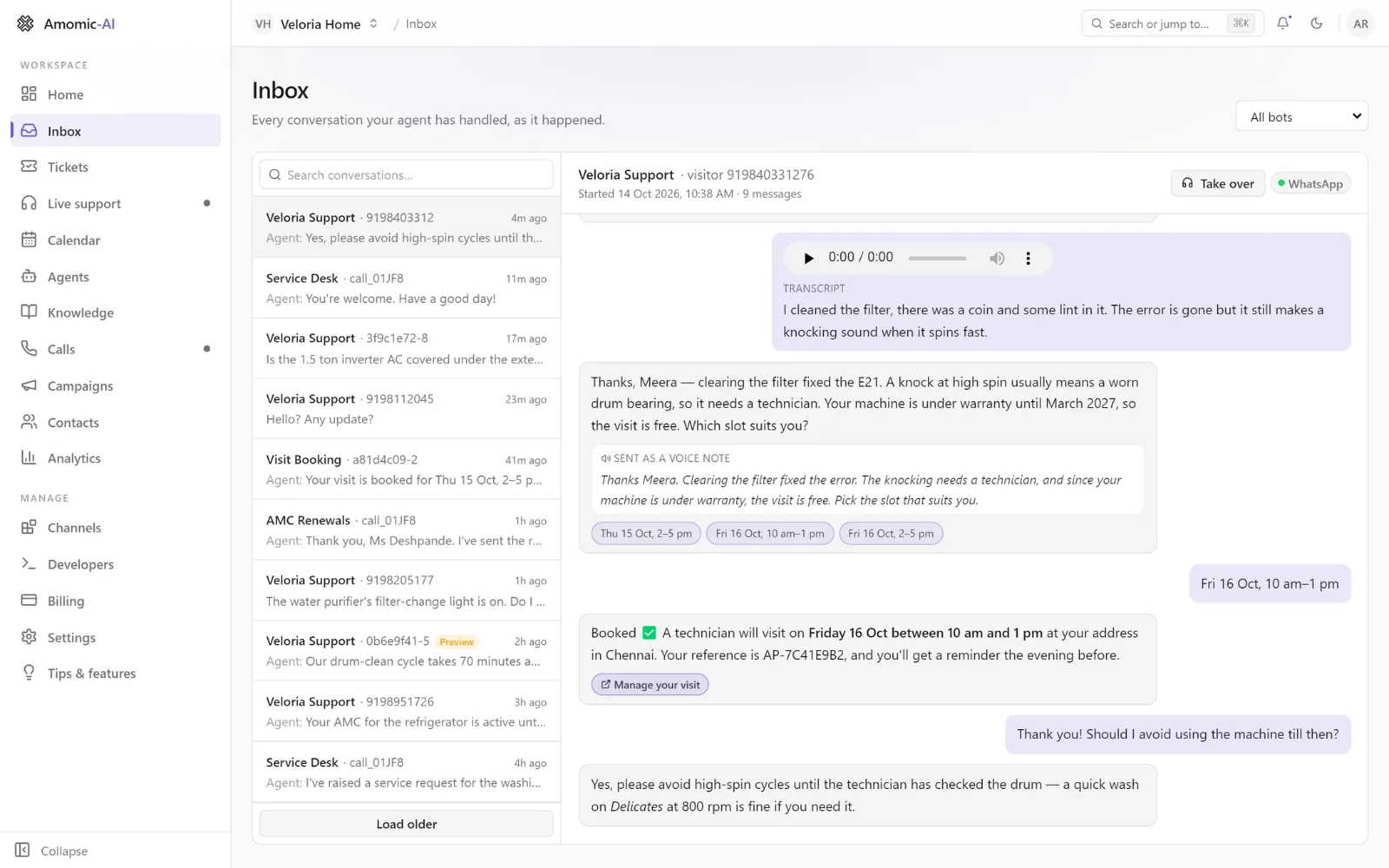Click the Take over button
Screen dimensions: 1389x868
pyautogui.click(x=1218, y=183)
